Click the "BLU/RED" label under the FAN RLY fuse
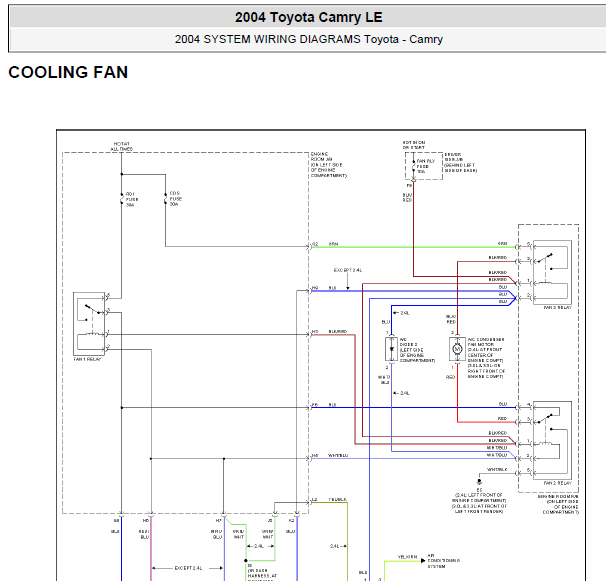 tap(407, 198)
